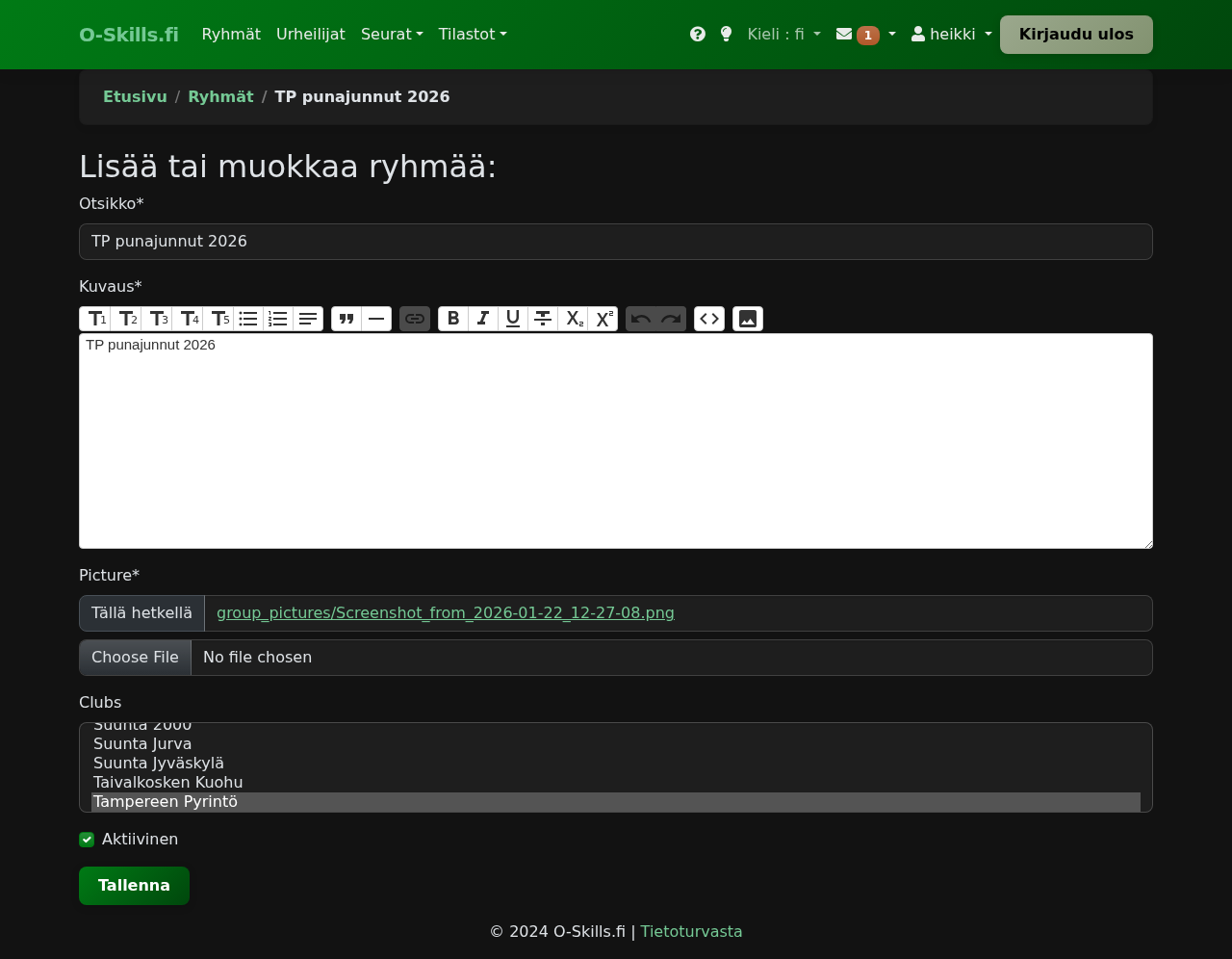Open the help question mark icon
The height and width of the screenshot is (959, 1232).
698,35
